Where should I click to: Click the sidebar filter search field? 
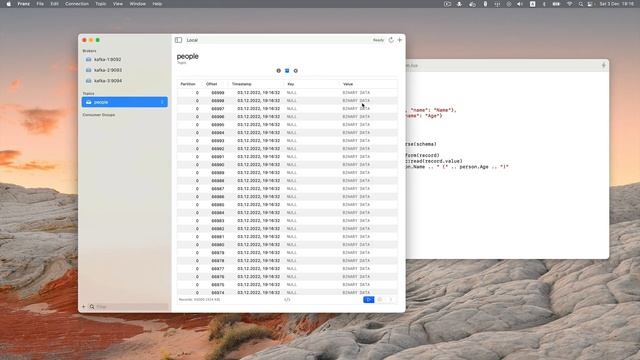click(x=129, y=307)
